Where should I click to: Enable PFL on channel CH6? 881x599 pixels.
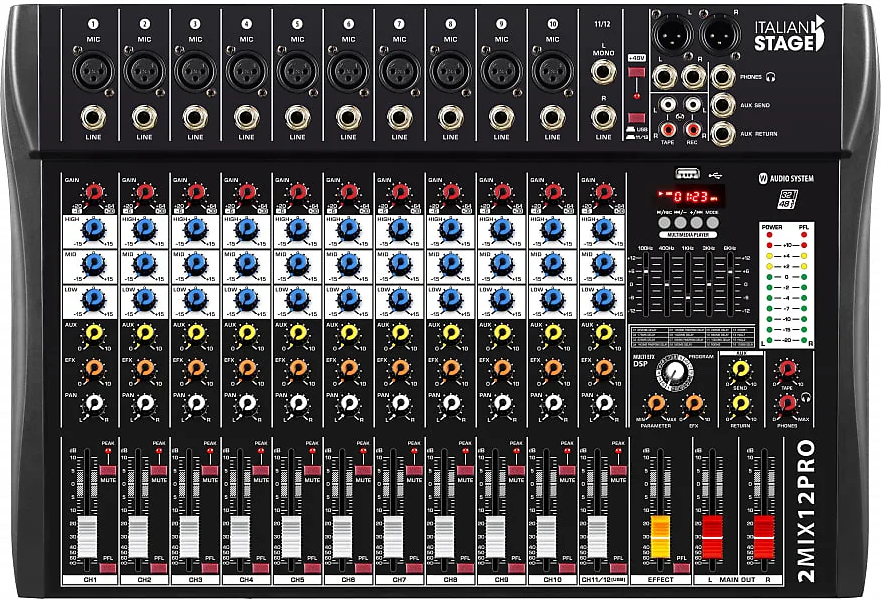363,568
